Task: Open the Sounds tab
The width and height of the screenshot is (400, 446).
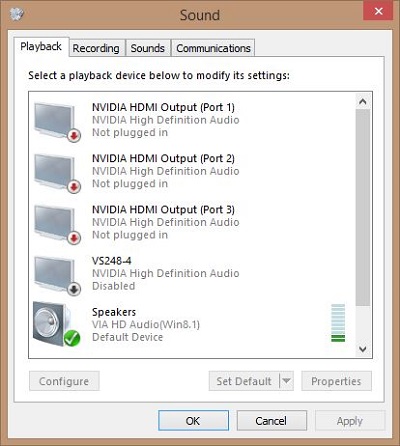Action: [148, 48]
